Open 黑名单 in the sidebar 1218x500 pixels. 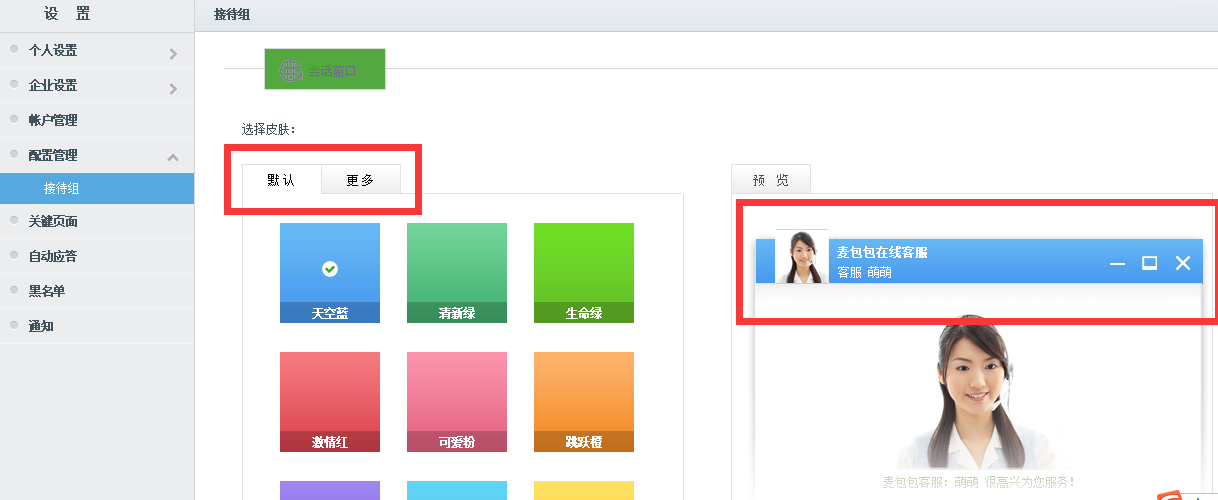97,291
